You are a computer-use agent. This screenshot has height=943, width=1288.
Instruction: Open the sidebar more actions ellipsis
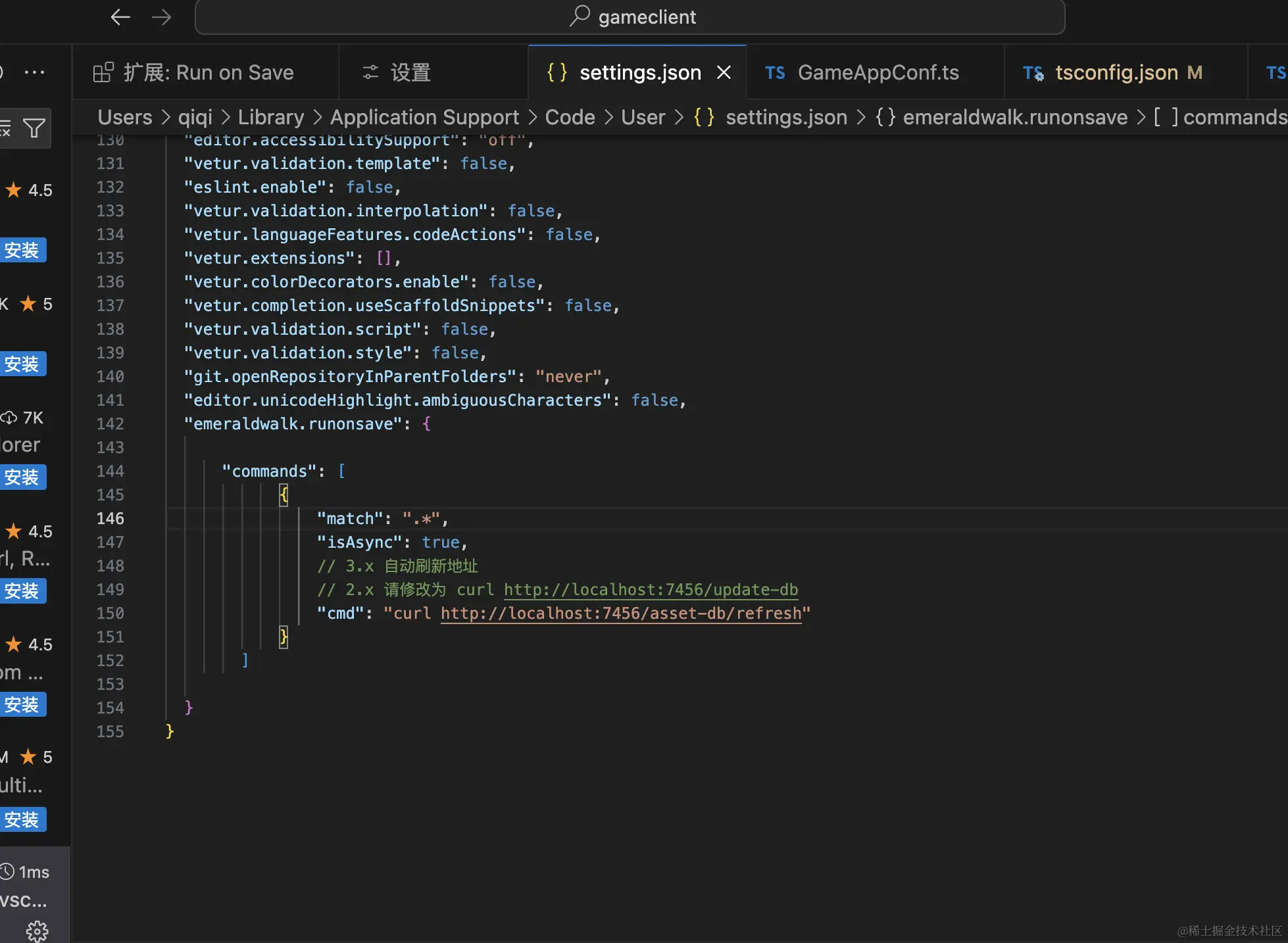coord(34,72)
